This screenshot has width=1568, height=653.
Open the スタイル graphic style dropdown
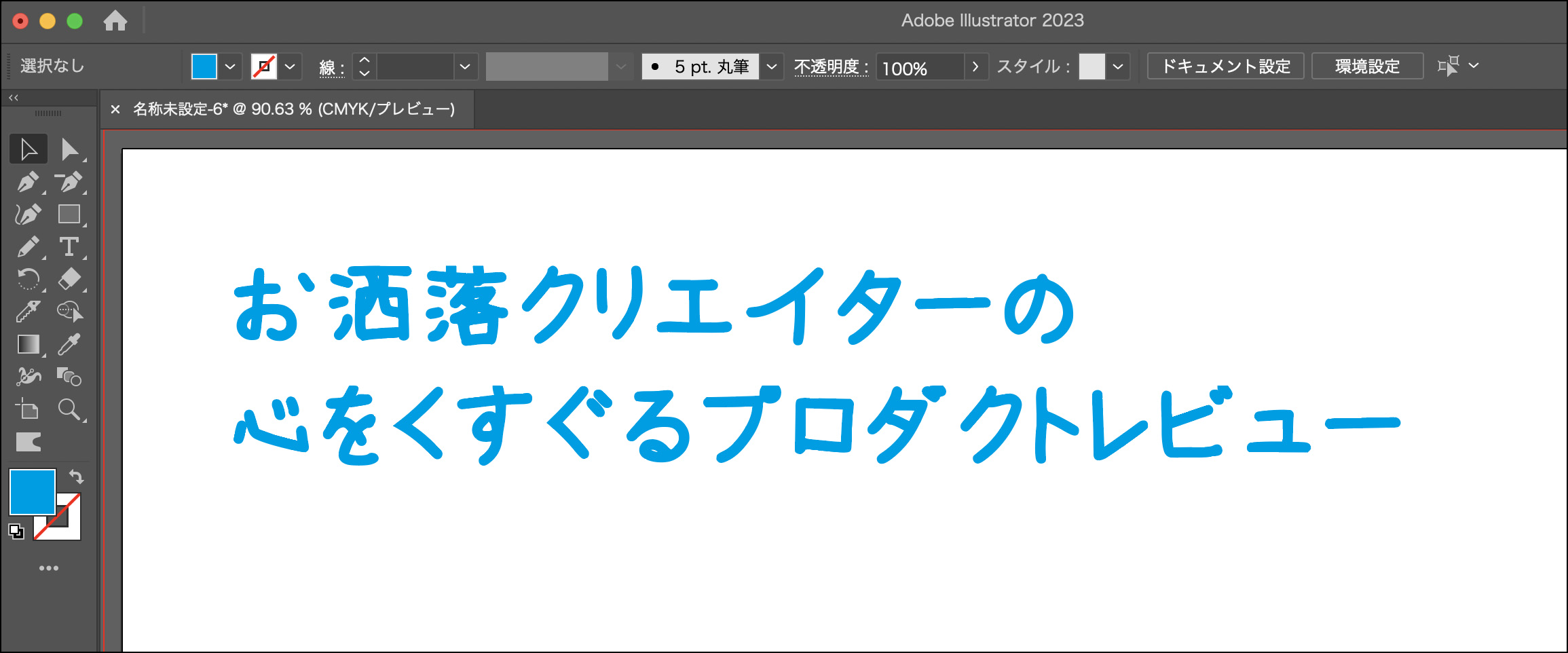click(x=1117, y=67)
